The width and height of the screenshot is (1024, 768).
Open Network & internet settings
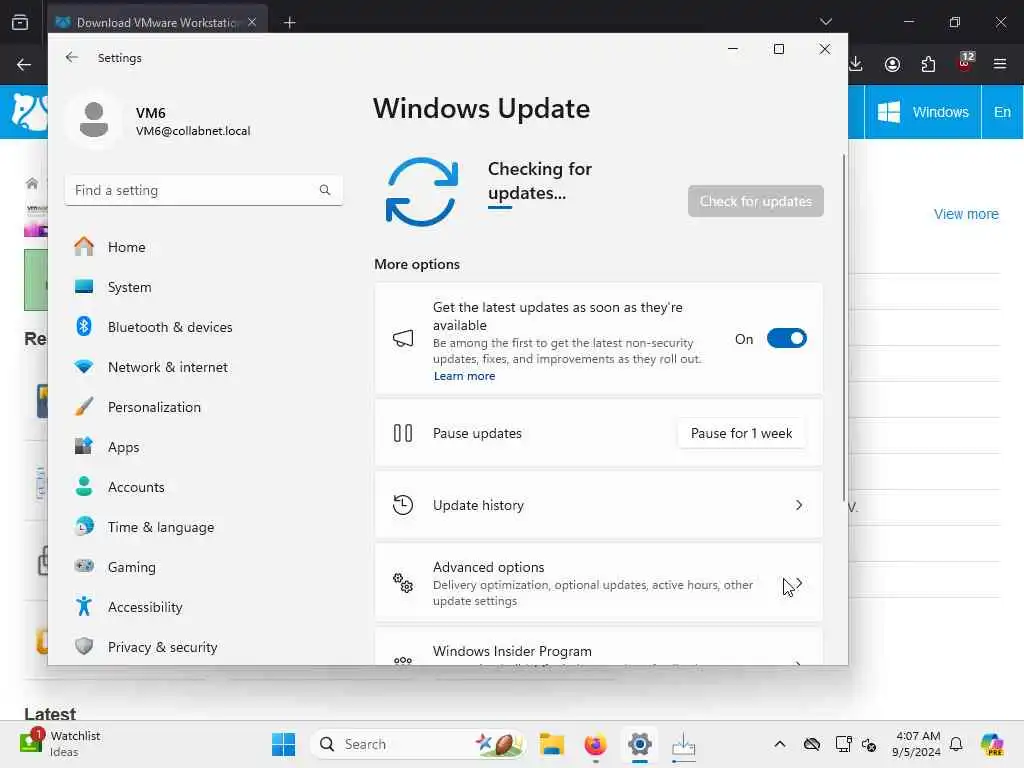pos(204,367)
